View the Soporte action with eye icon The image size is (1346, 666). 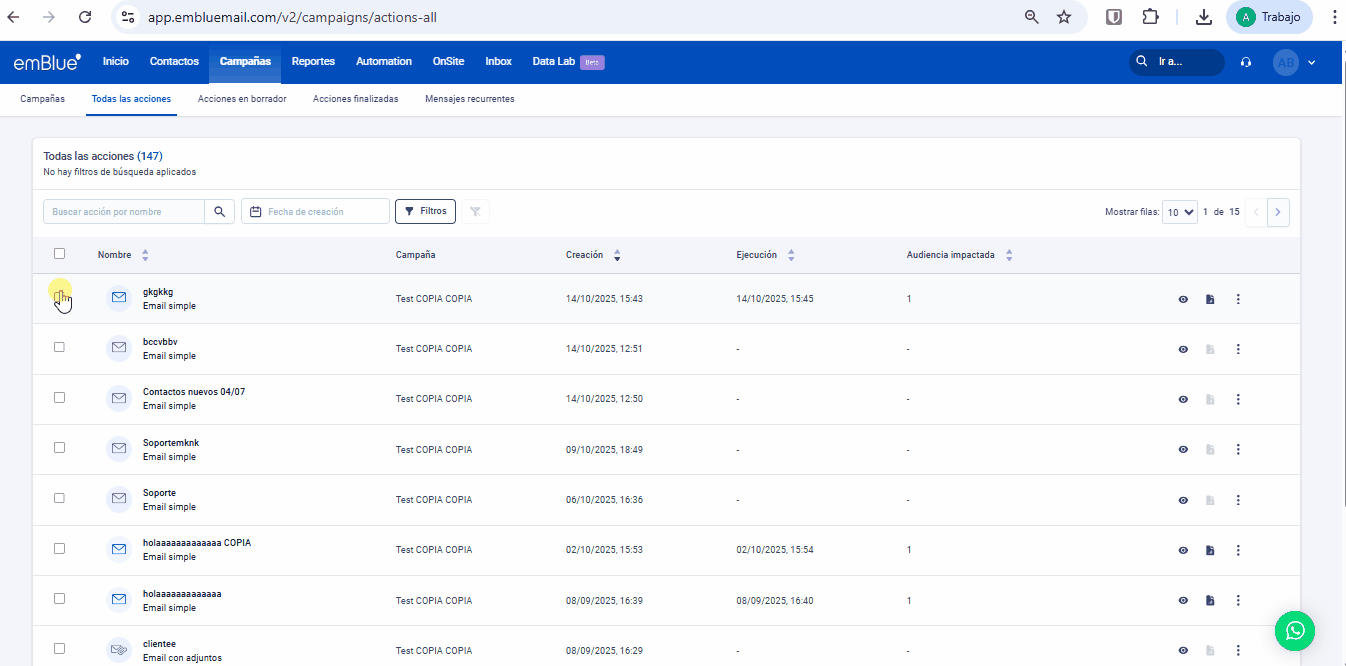point(1183,500)
